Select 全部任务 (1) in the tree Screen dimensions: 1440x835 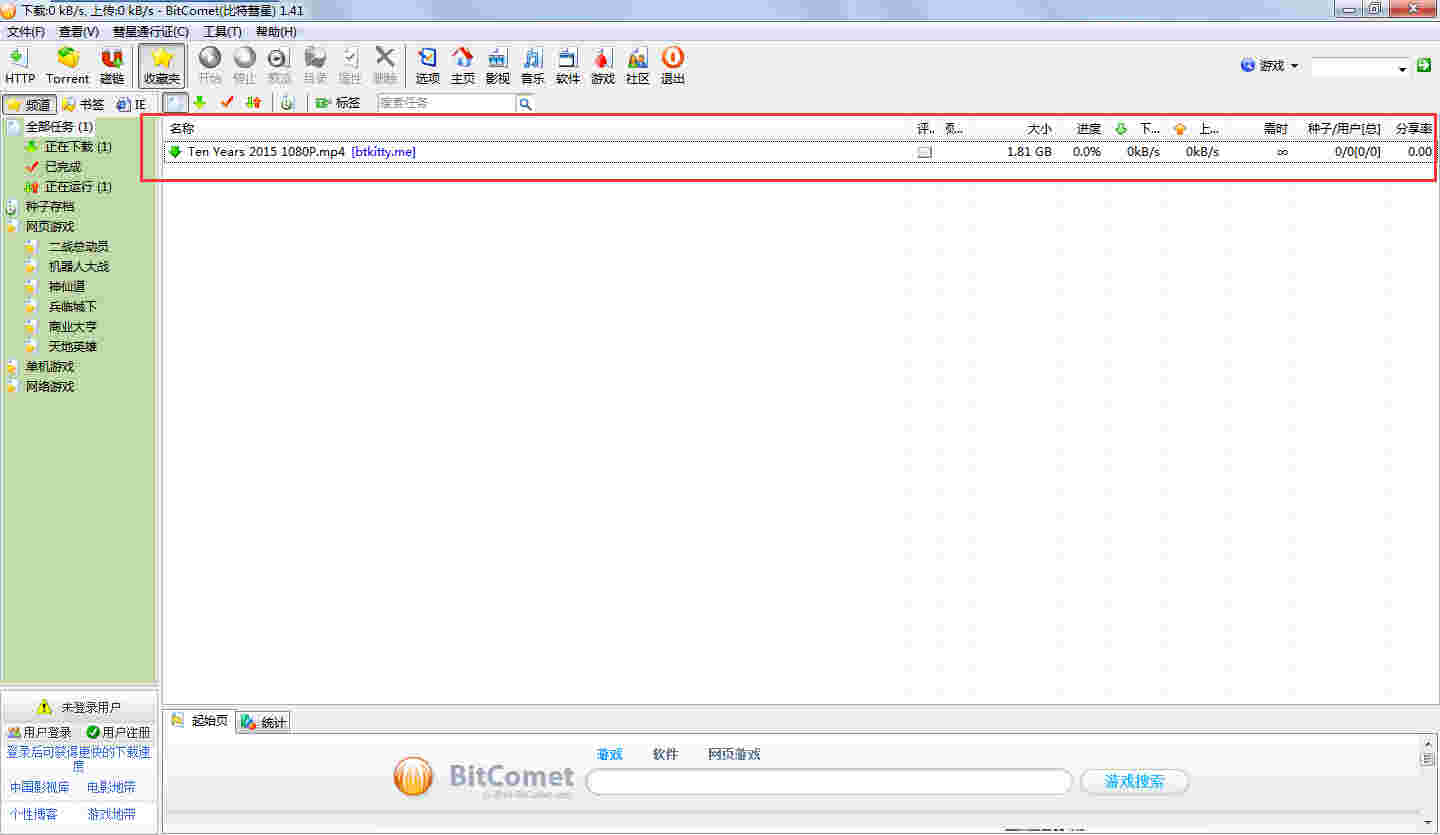pos(59,127)
